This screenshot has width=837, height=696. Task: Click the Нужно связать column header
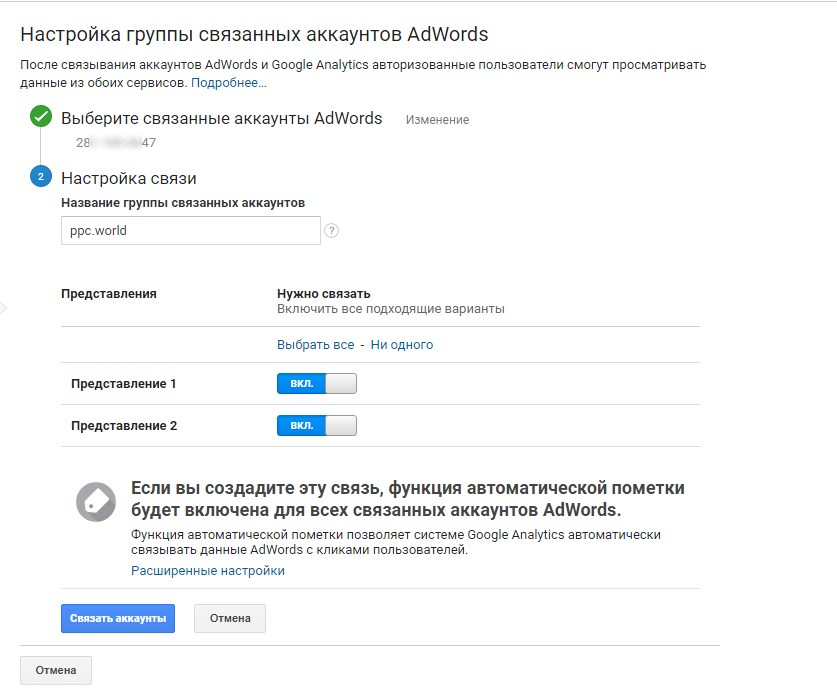coord(323,294)
